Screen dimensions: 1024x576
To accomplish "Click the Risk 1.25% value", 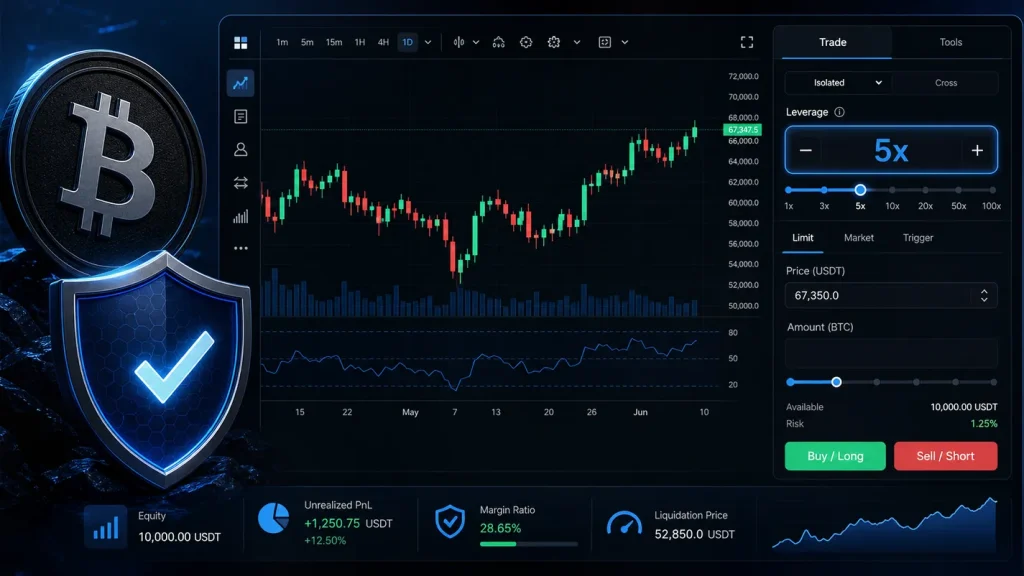I will (984, 424).
